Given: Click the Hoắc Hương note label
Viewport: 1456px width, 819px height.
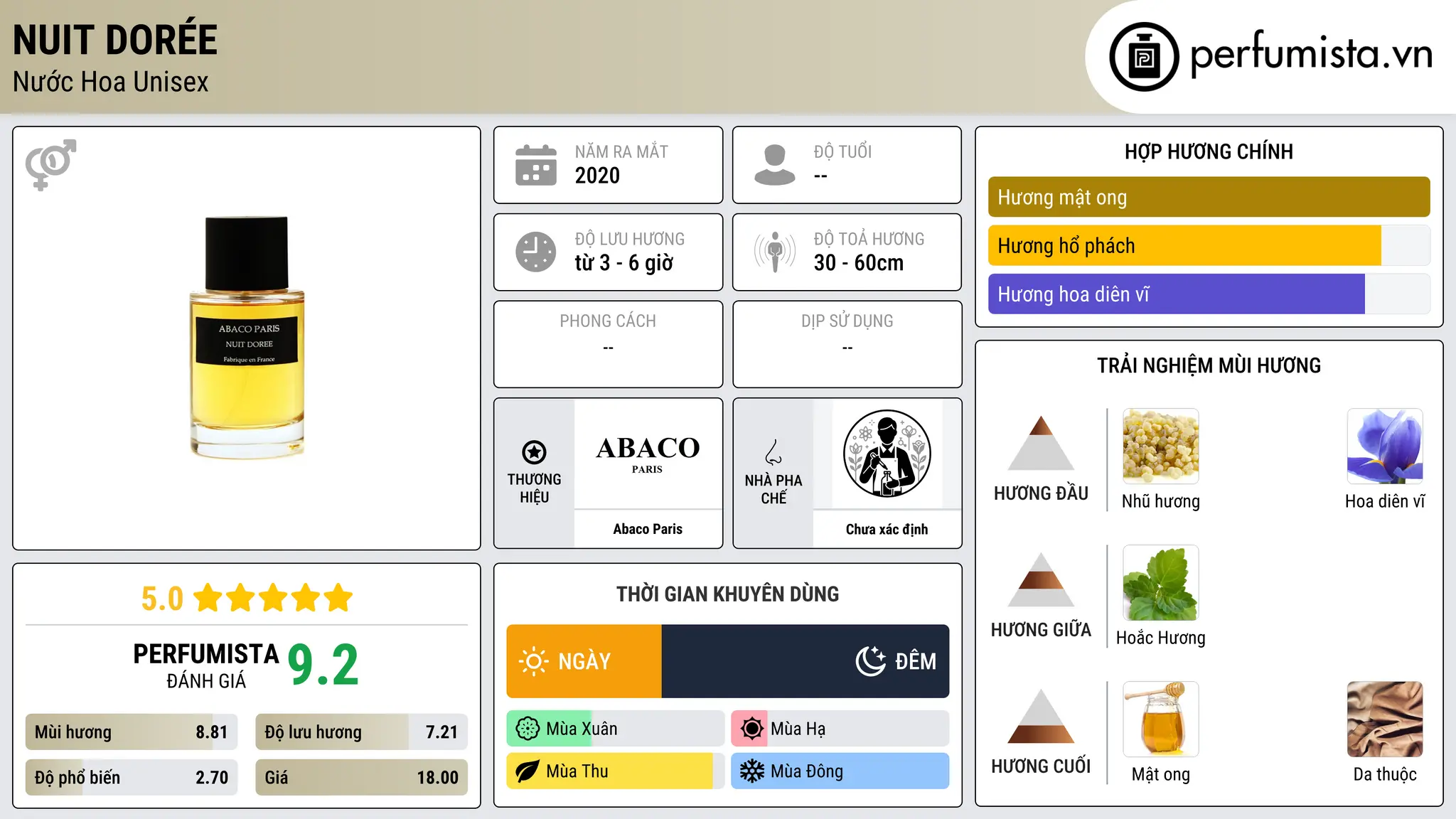Looking at the screenshot, I should point(1161,638).
